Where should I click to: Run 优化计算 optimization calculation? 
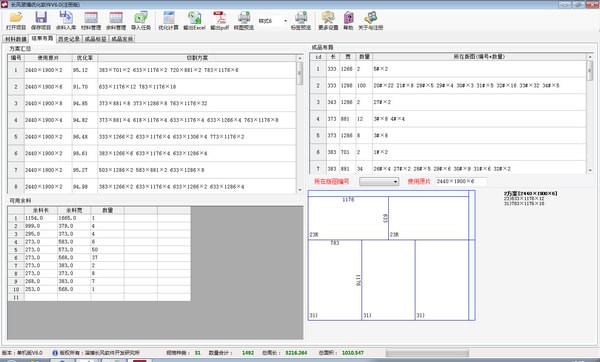coord(168,21)
